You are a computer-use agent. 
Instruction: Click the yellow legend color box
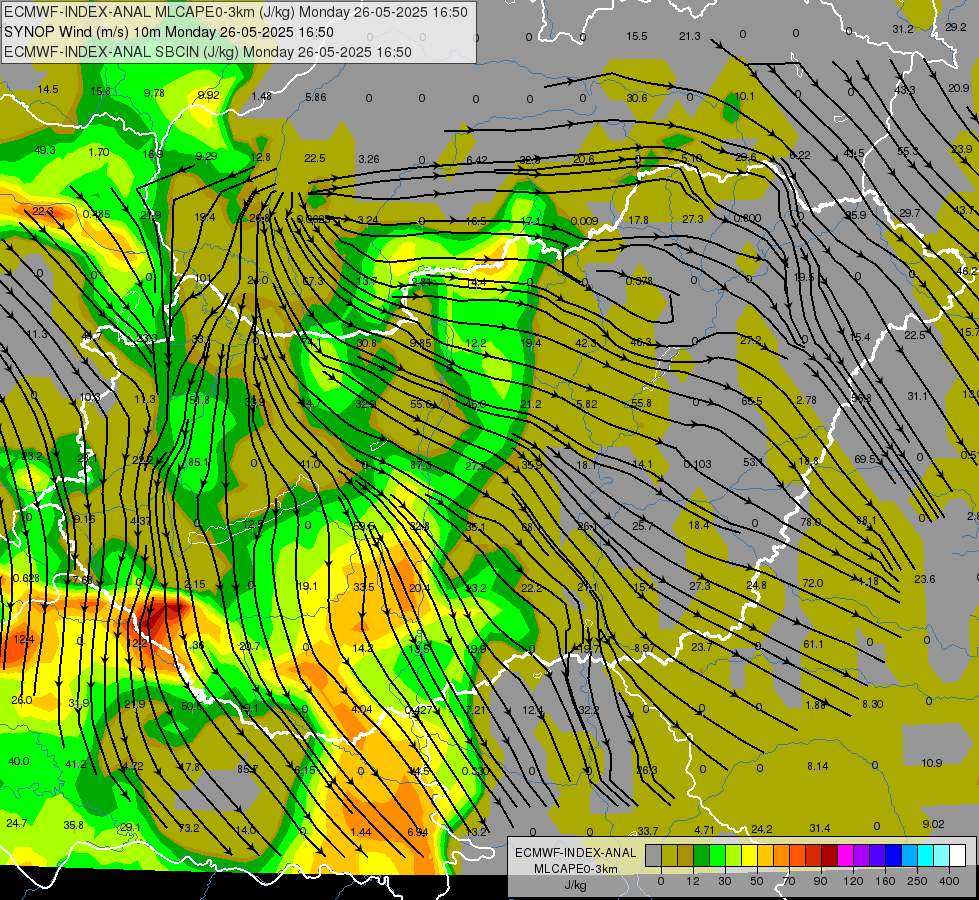750,856
